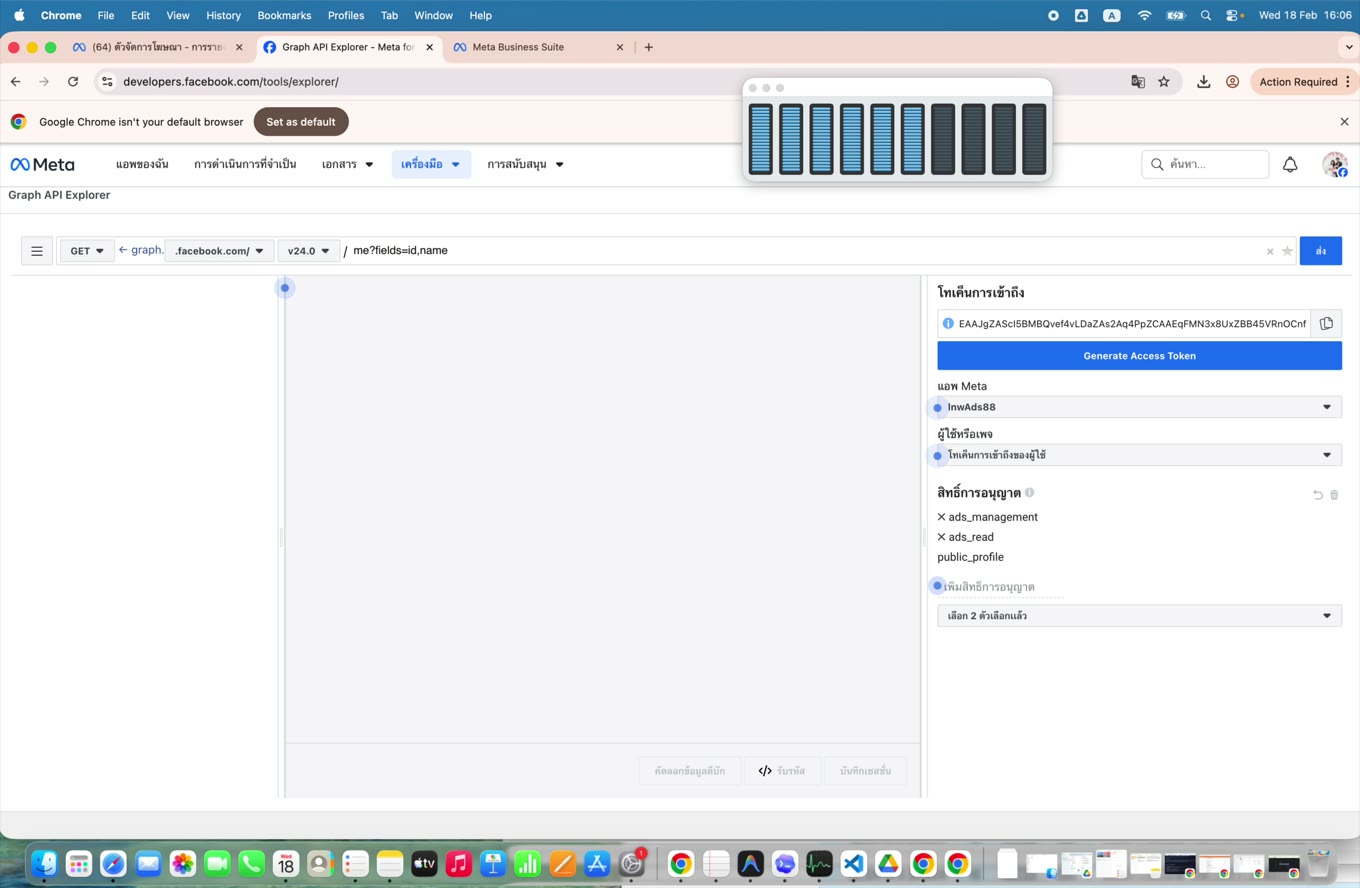1360x888 pixels.
Task: Copy the access token via copy icon
Action: [x=1326, y=323]
